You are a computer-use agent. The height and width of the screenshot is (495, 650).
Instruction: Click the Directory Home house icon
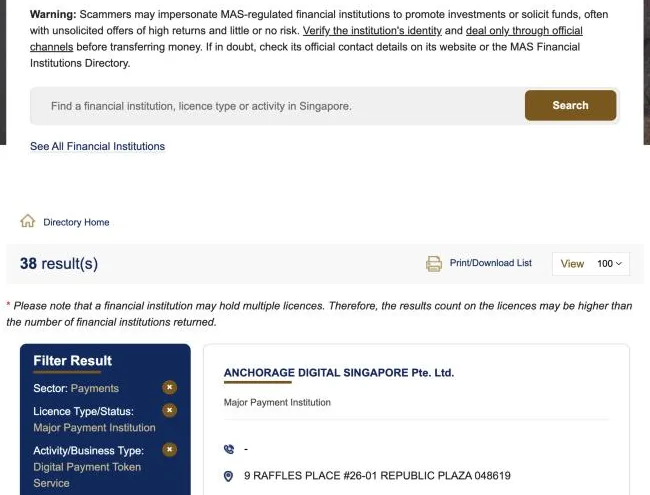coord(28,221)
